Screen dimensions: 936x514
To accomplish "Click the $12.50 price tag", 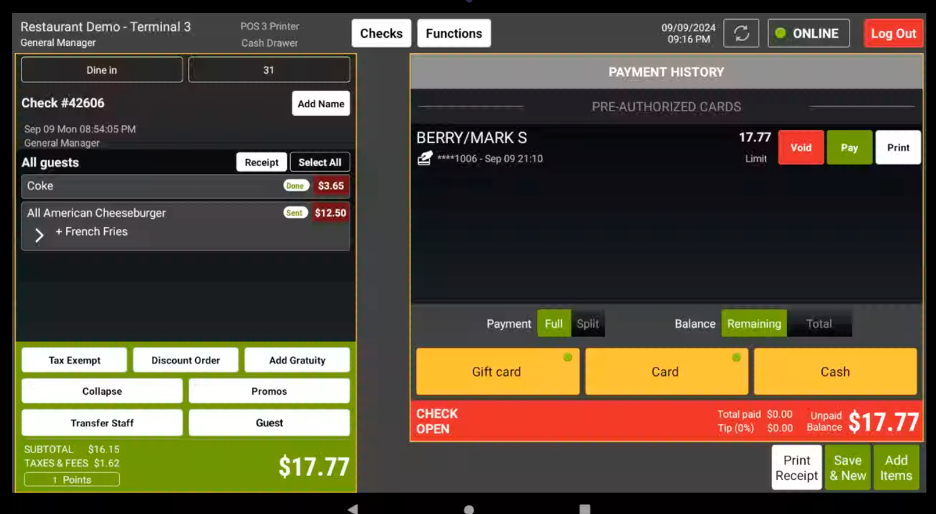I will pyautogui.click(x=331, y=213).
